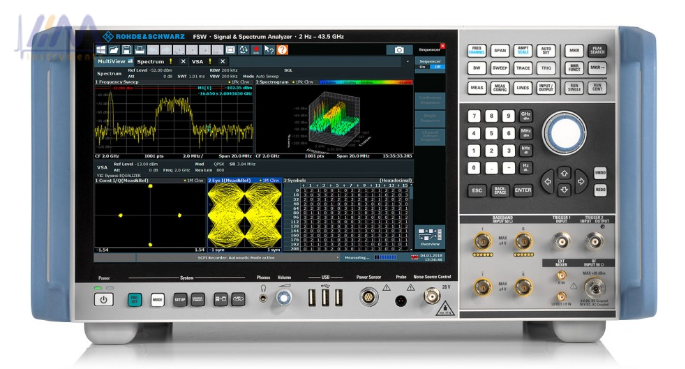Click the printer icon in the toolbar
The image size is (685, 369).
[140, 50]
